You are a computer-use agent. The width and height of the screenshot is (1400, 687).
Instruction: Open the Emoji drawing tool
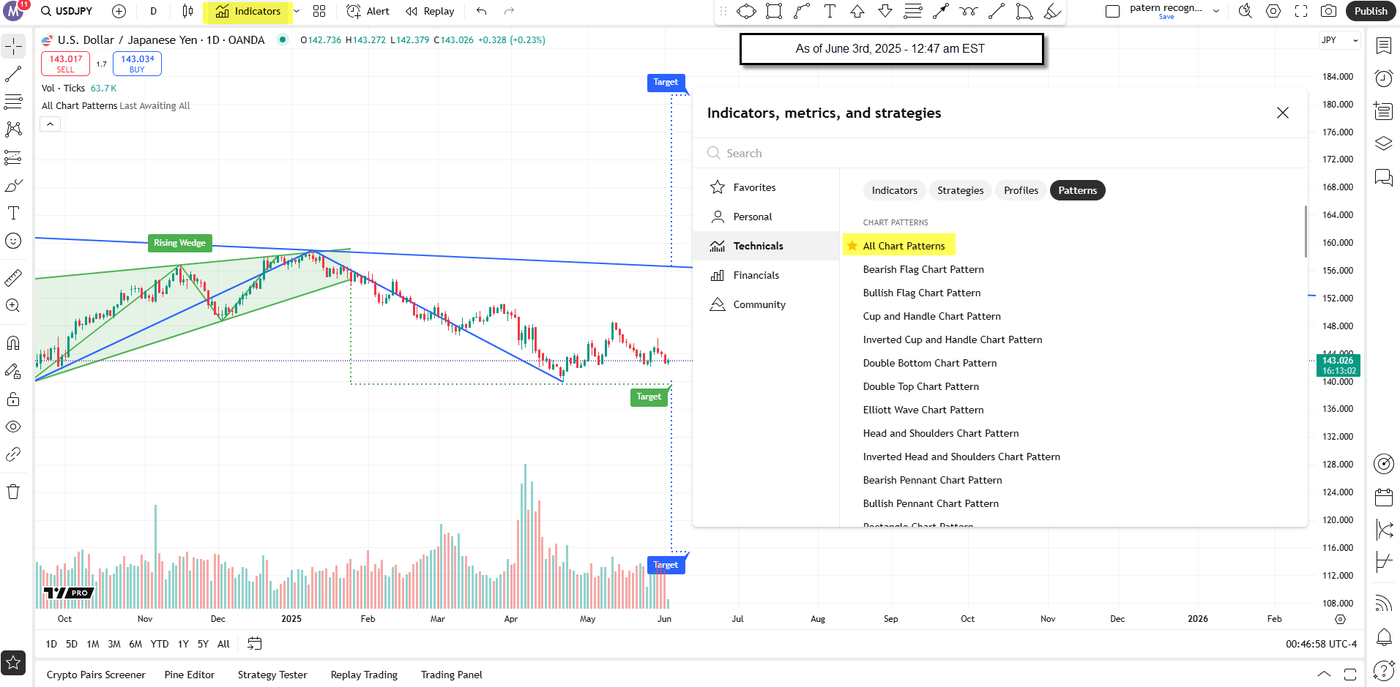click(14, 240)
